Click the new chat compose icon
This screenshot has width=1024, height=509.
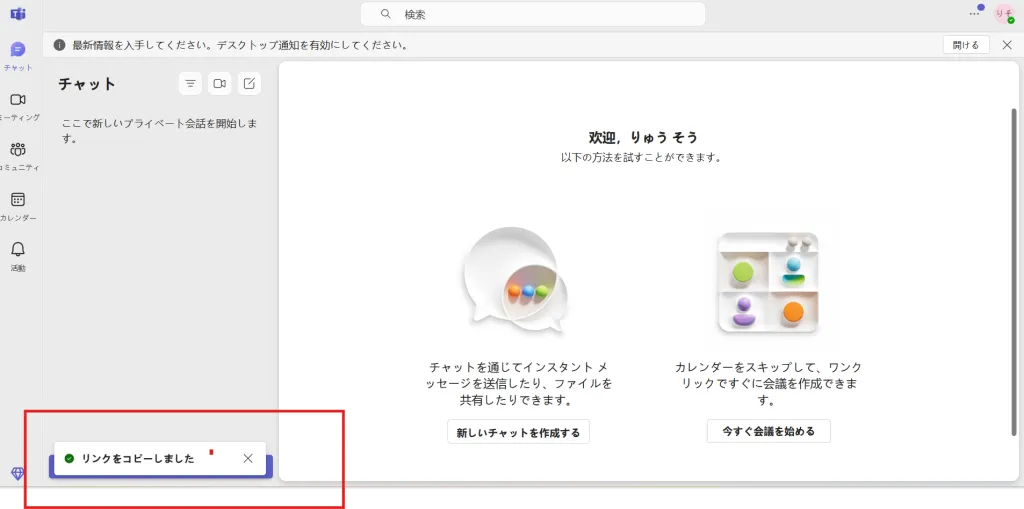coord(249,84)
